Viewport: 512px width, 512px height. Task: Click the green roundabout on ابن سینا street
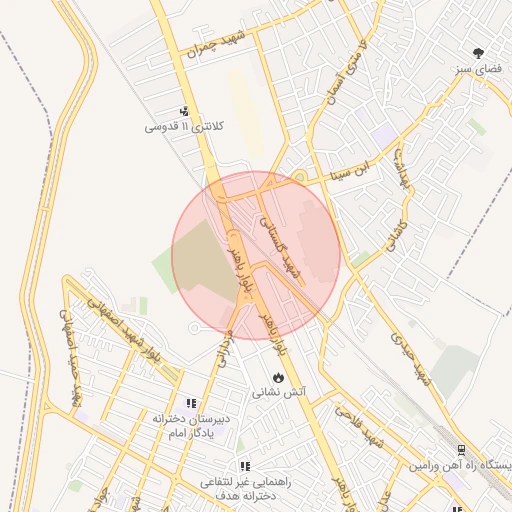pos(300,177)
